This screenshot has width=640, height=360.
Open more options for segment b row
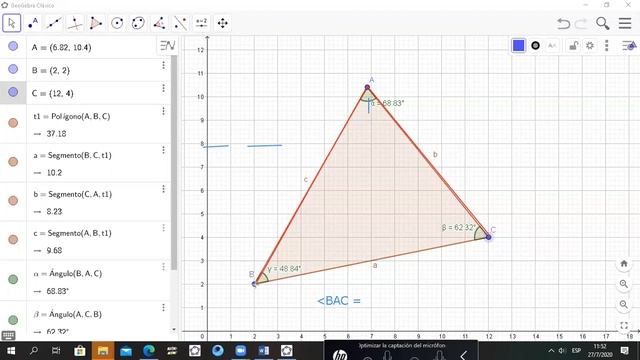[163, 189]
